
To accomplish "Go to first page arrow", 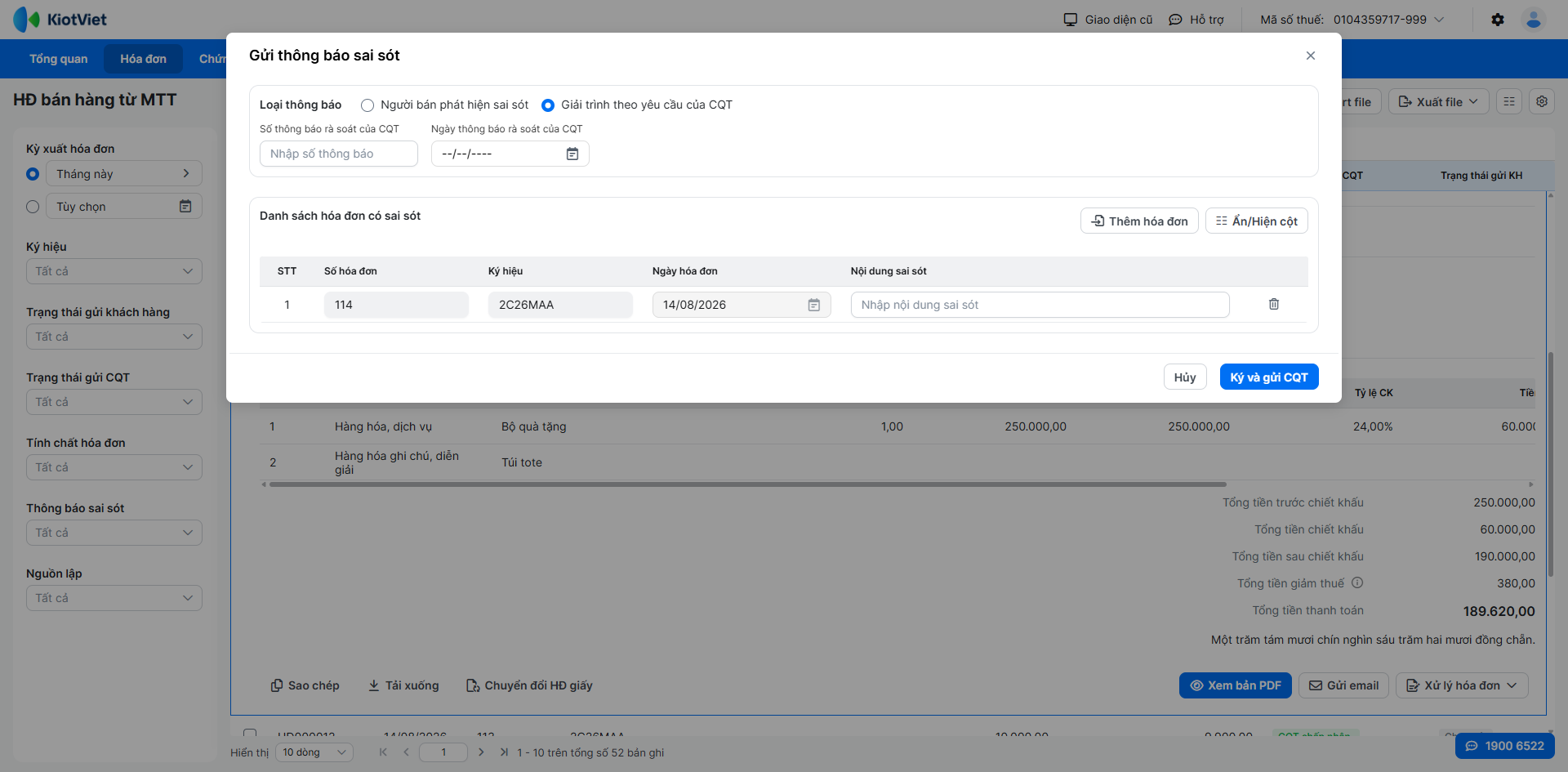I will 383,752.
